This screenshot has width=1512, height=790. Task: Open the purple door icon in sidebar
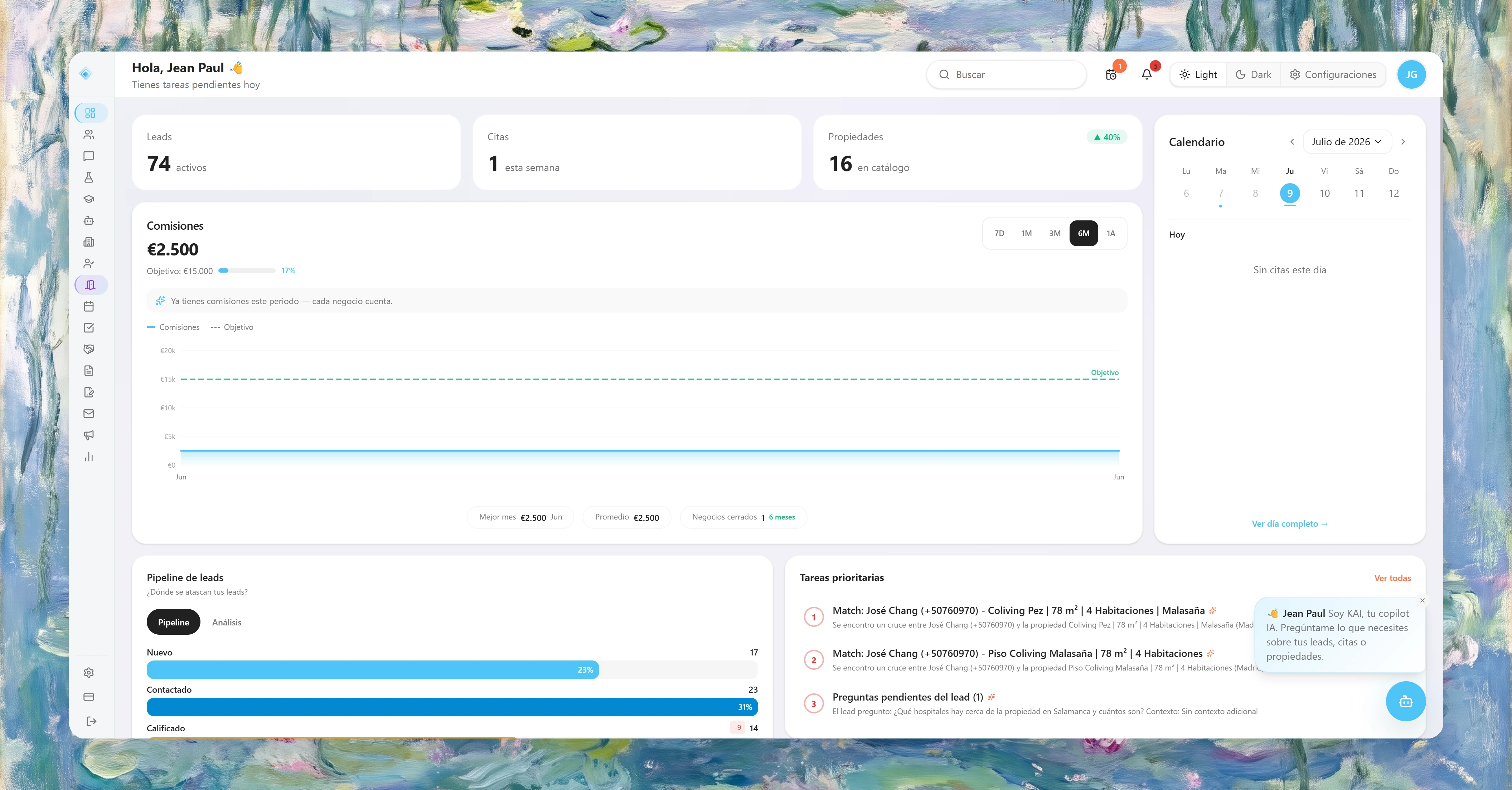(x=90, y=284)
